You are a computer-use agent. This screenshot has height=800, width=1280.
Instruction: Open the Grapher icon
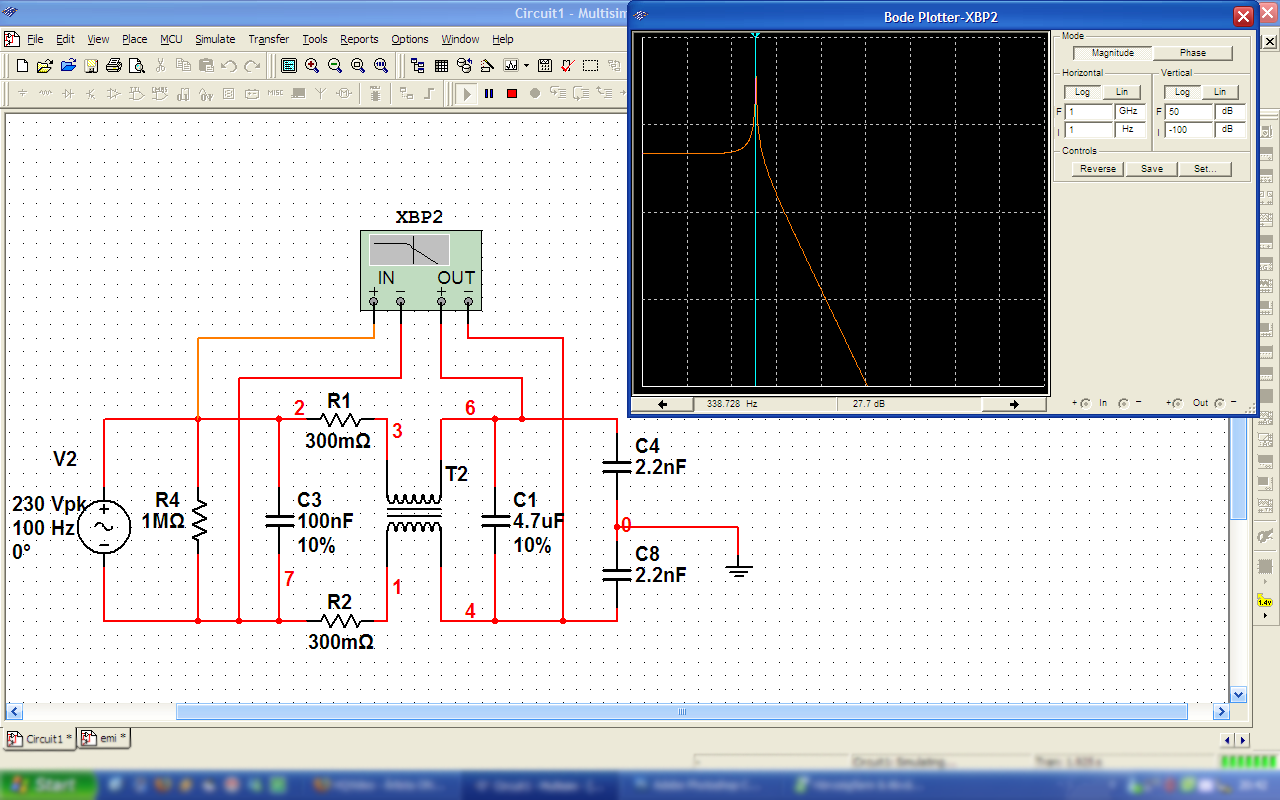(511, 66)
